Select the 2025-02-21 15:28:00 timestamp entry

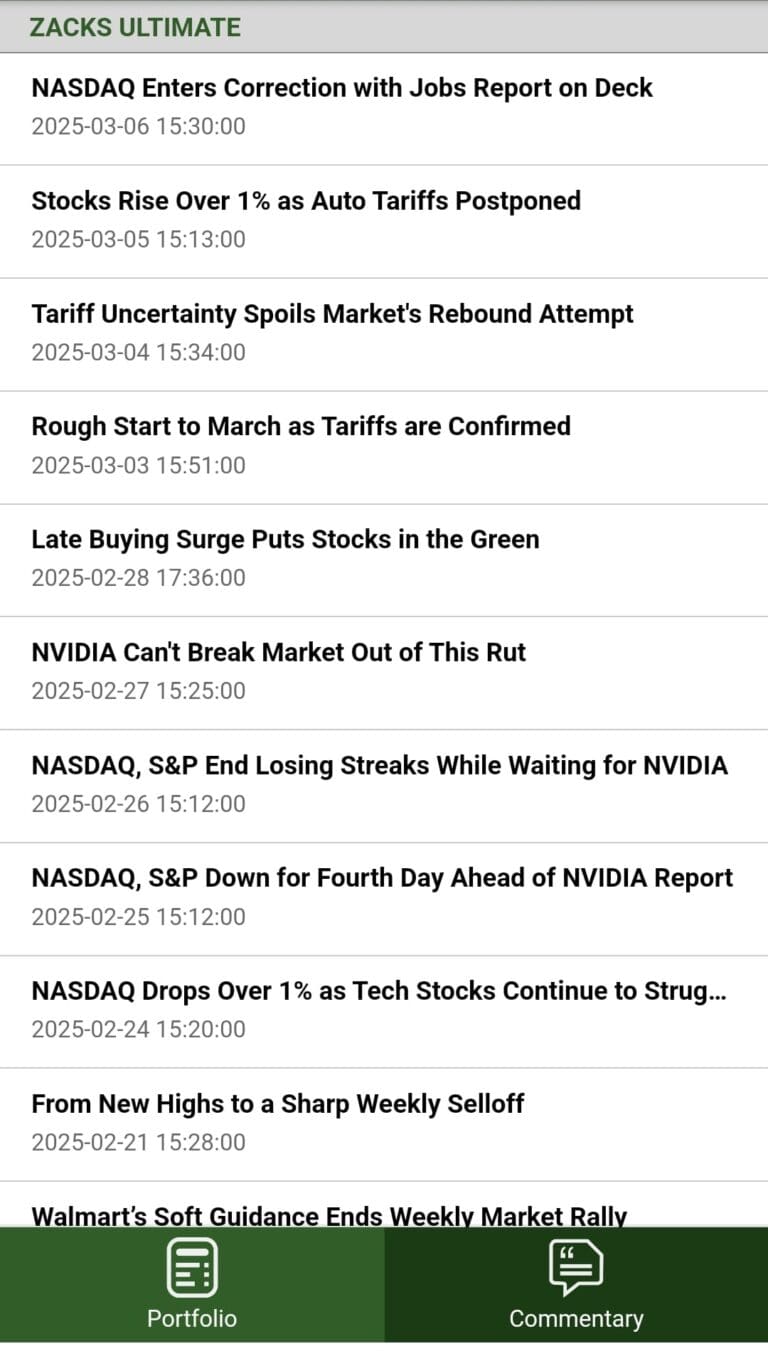(138, 1142)
